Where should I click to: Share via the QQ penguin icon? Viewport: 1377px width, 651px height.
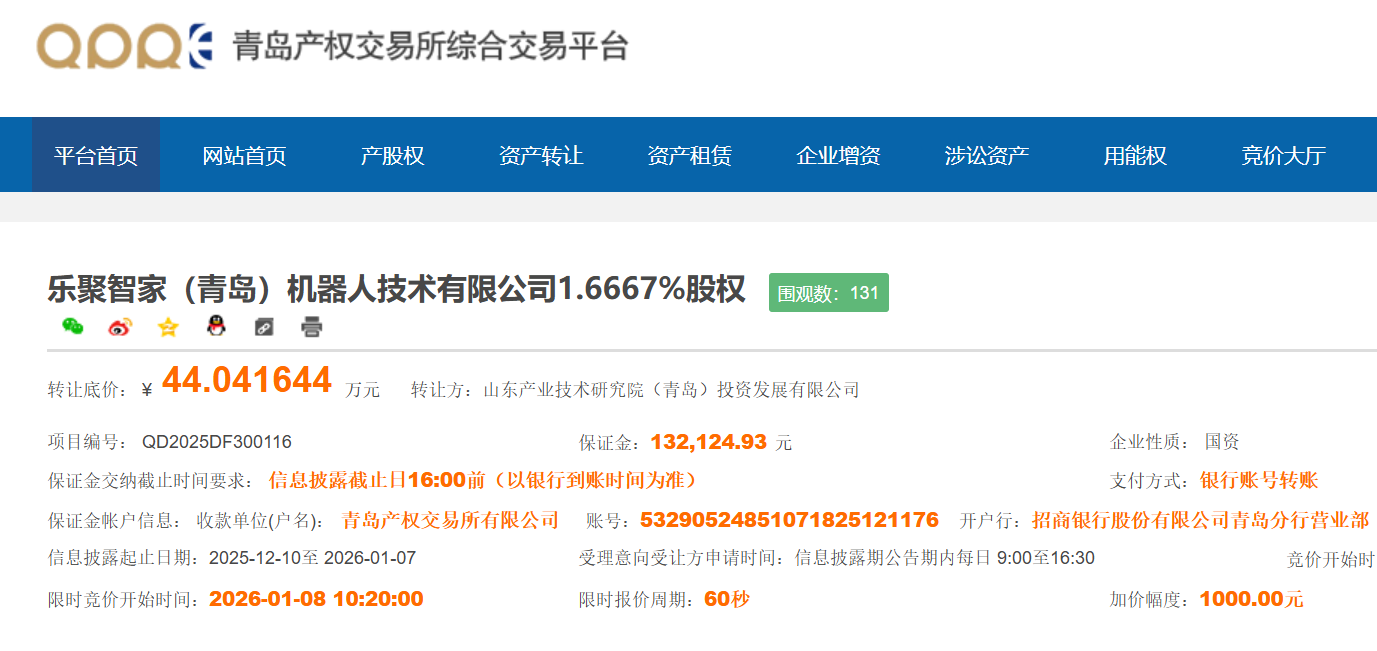[216, 327]
